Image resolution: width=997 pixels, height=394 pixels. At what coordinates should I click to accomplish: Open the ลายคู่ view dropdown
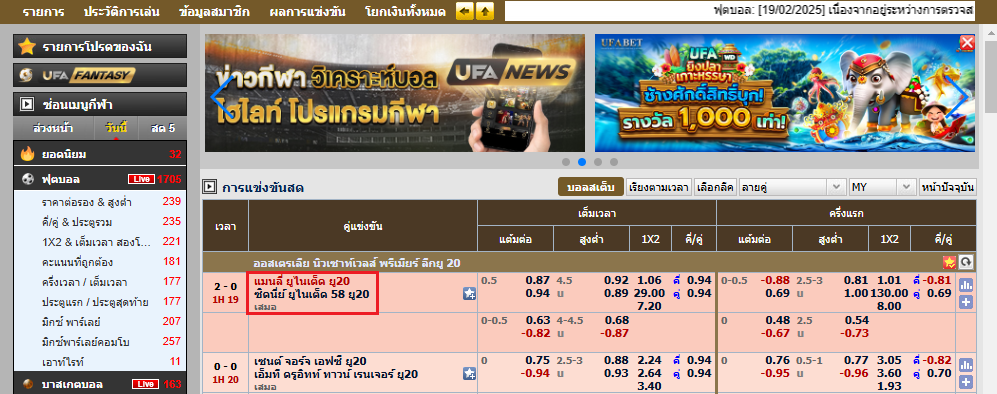point(792,187)
